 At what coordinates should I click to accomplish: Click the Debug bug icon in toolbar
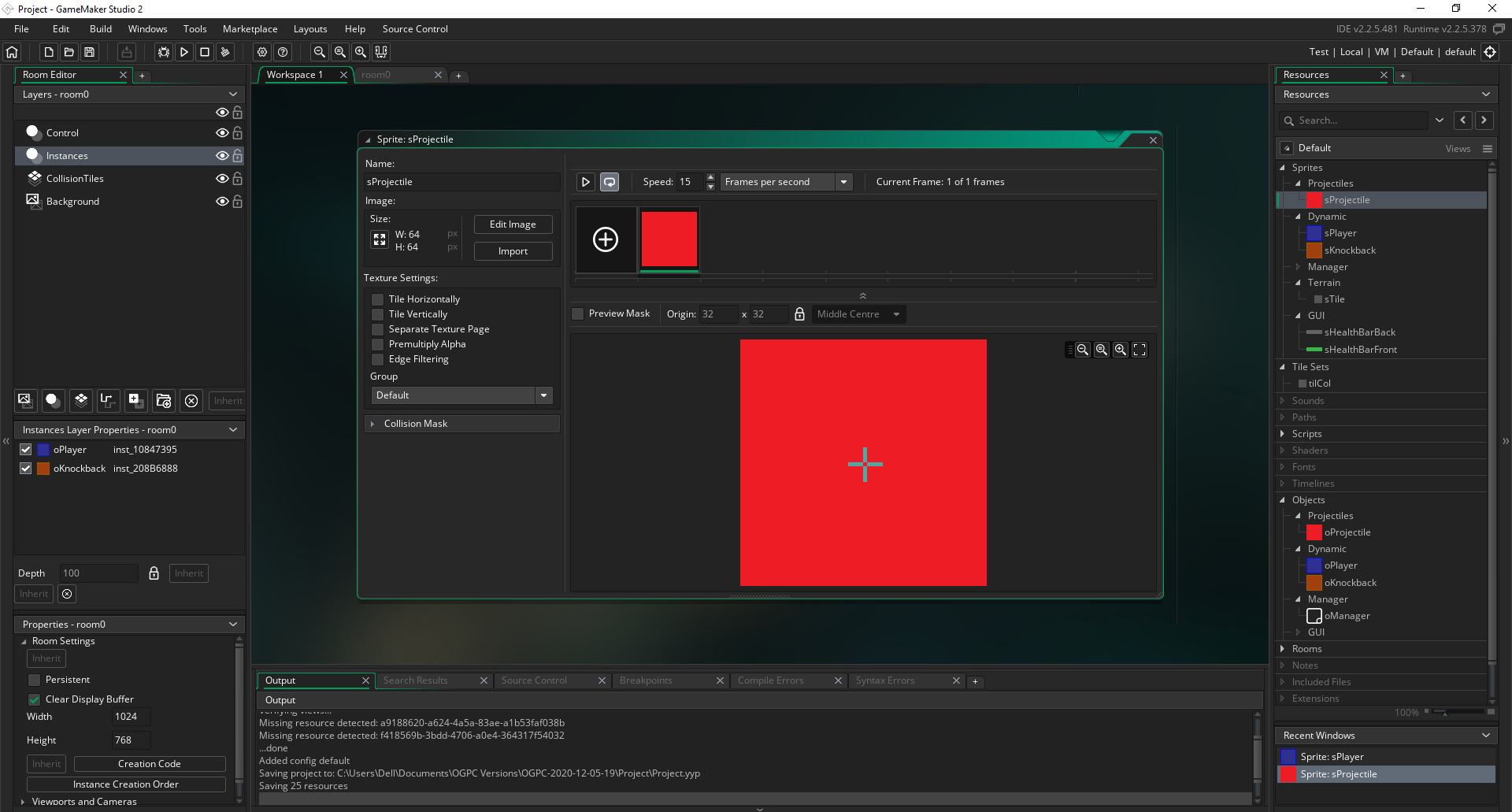click(164, 52)
